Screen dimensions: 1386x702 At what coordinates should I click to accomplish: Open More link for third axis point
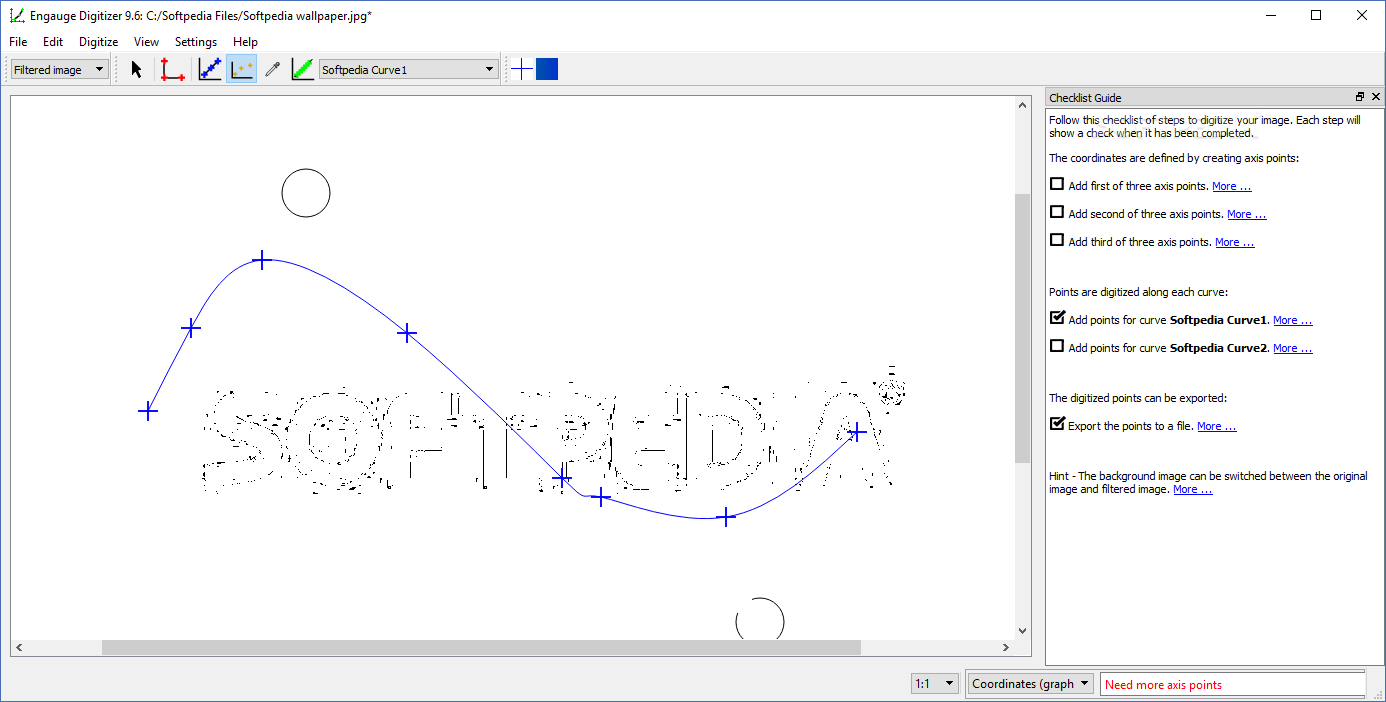click(x=1234, y=242)
